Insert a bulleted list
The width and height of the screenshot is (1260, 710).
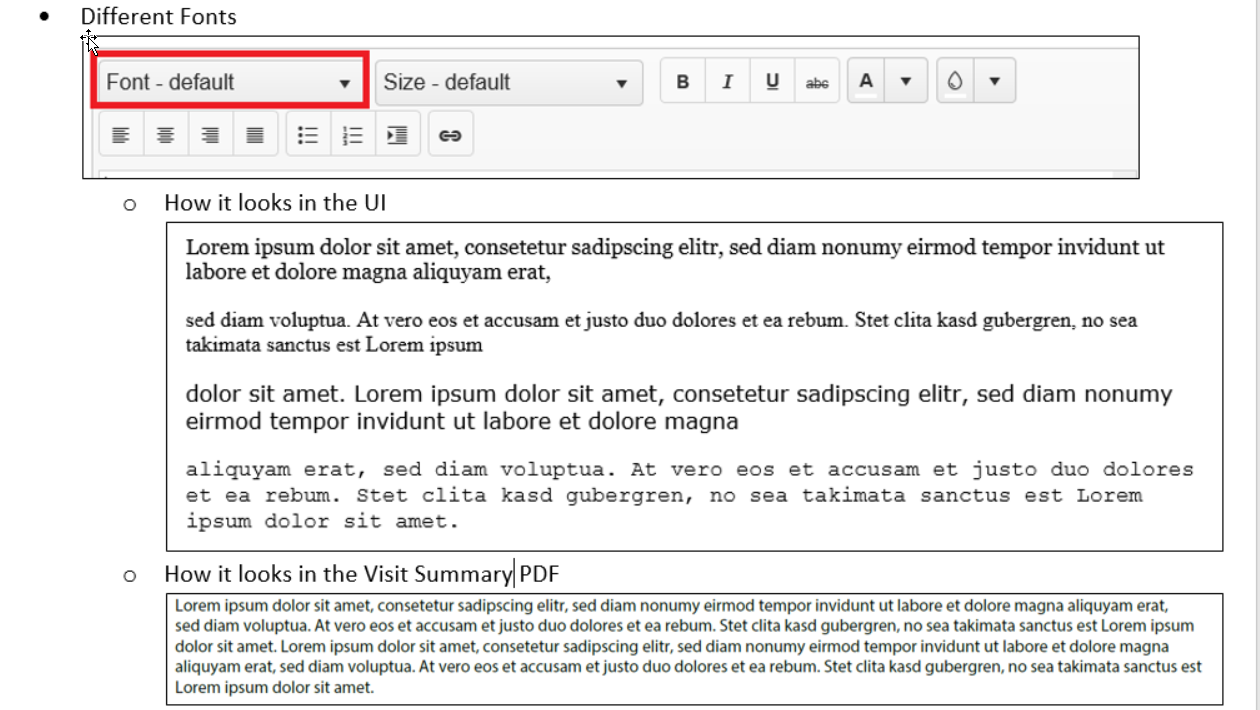(x=308, y=135)
